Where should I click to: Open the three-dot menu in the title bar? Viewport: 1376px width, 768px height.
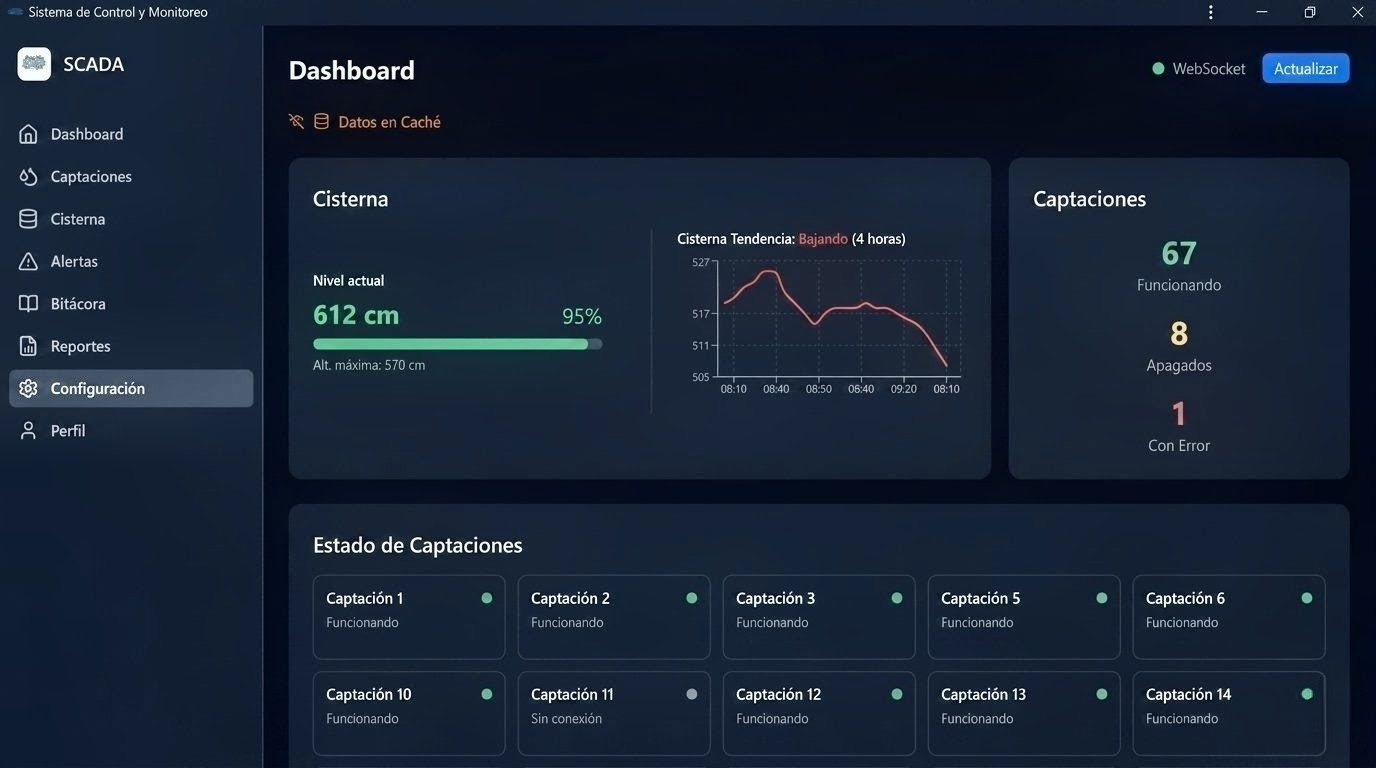tap(1210, 12)
